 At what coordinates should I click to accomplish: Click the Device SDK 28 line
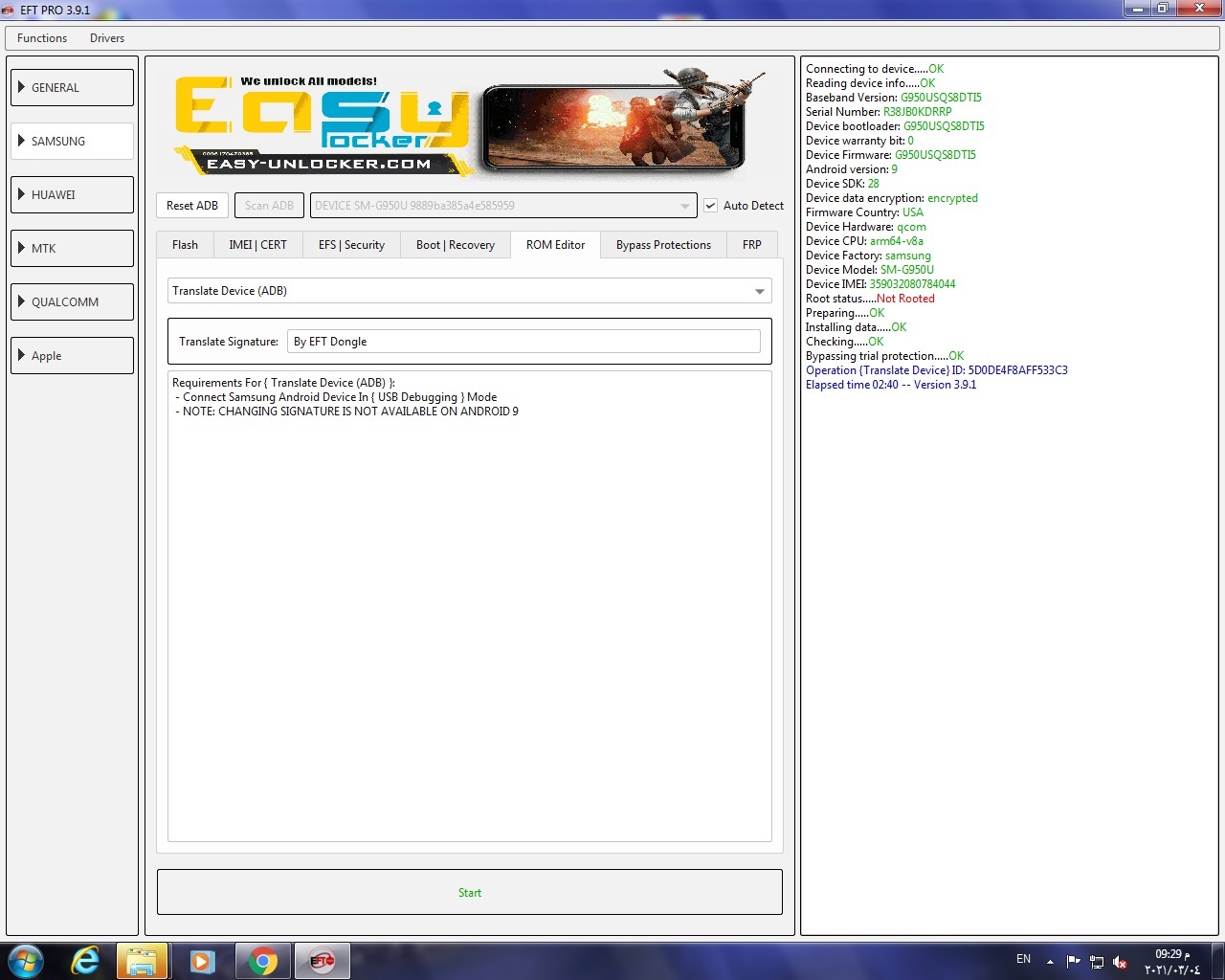coord(842,184)
